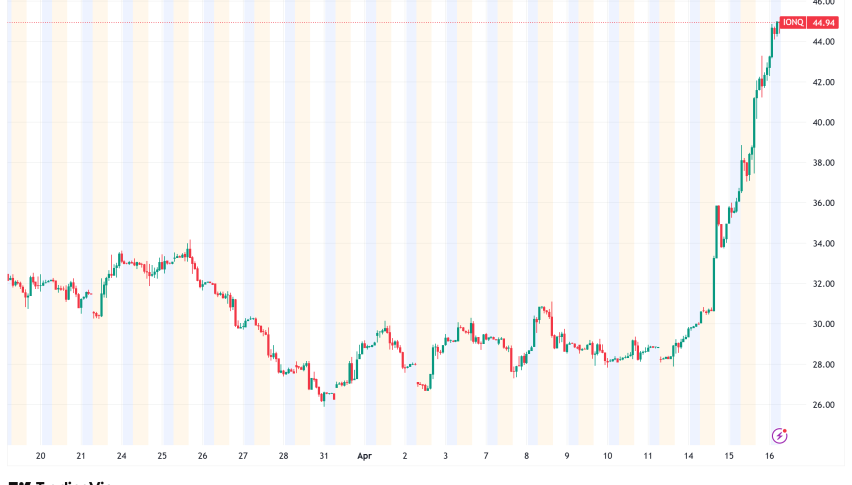Click the Apr month label on time axis
852x485 pixels.
coord(364,455)
